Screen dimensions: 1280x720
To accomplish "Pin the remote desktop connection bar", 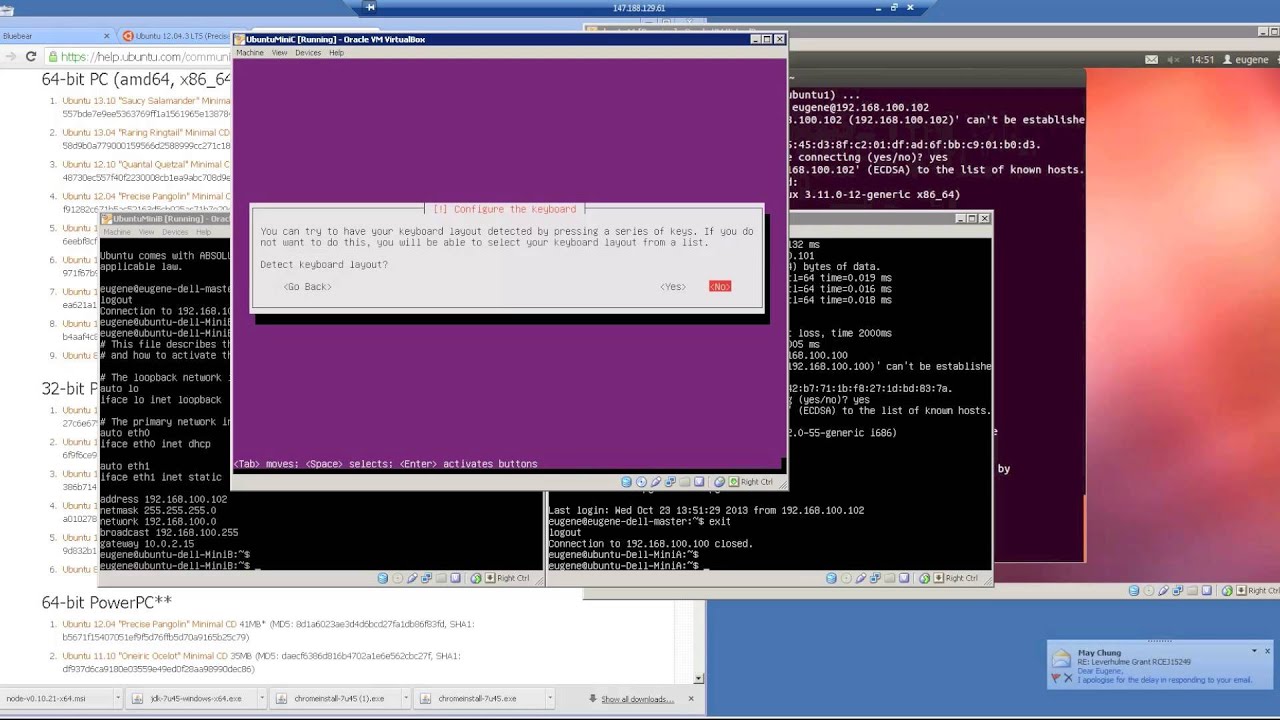I will coord(370,7).
